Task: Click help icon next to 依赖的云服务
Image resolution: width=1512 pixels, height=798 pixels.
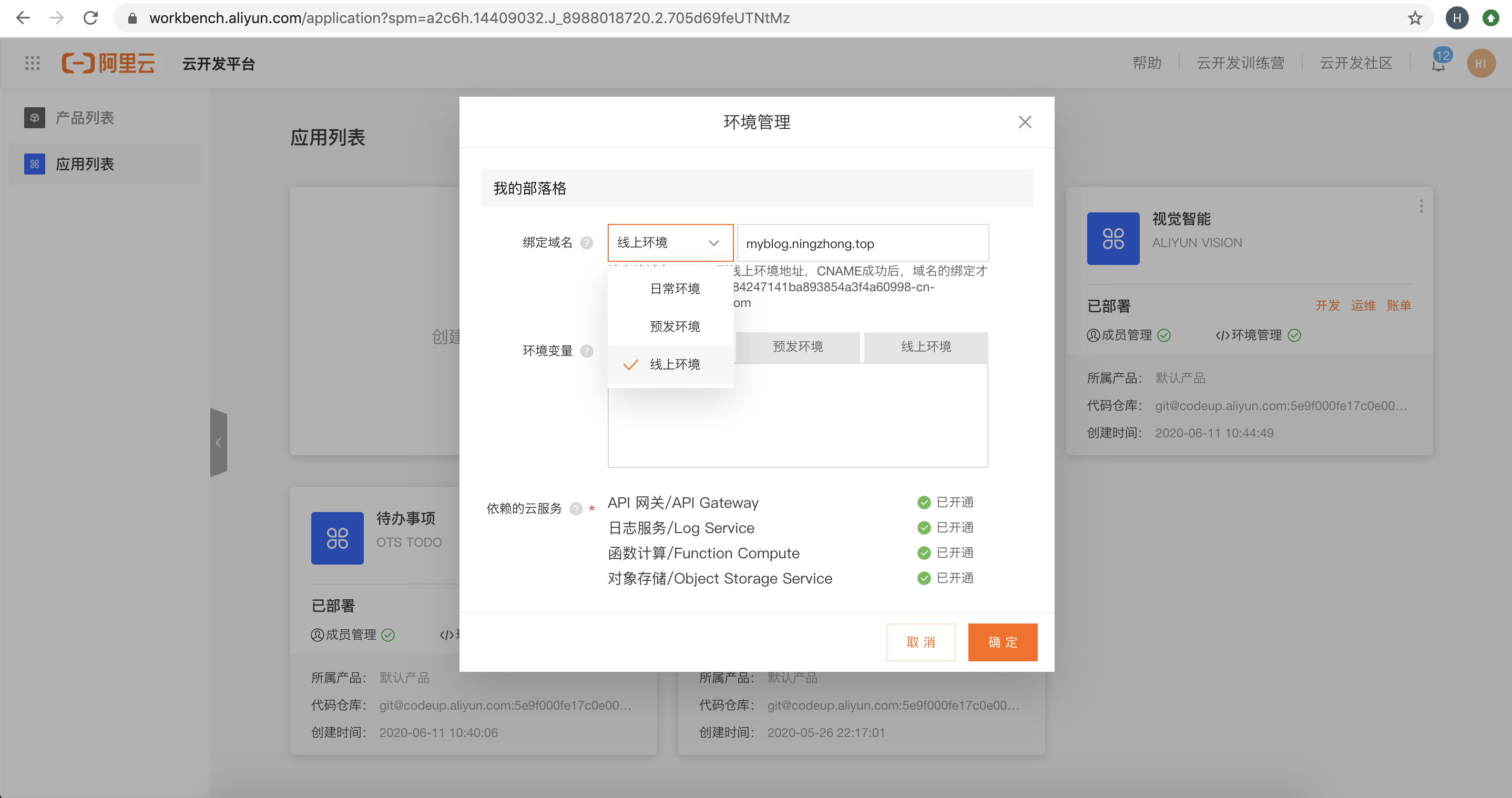Action: pos(576,508)
